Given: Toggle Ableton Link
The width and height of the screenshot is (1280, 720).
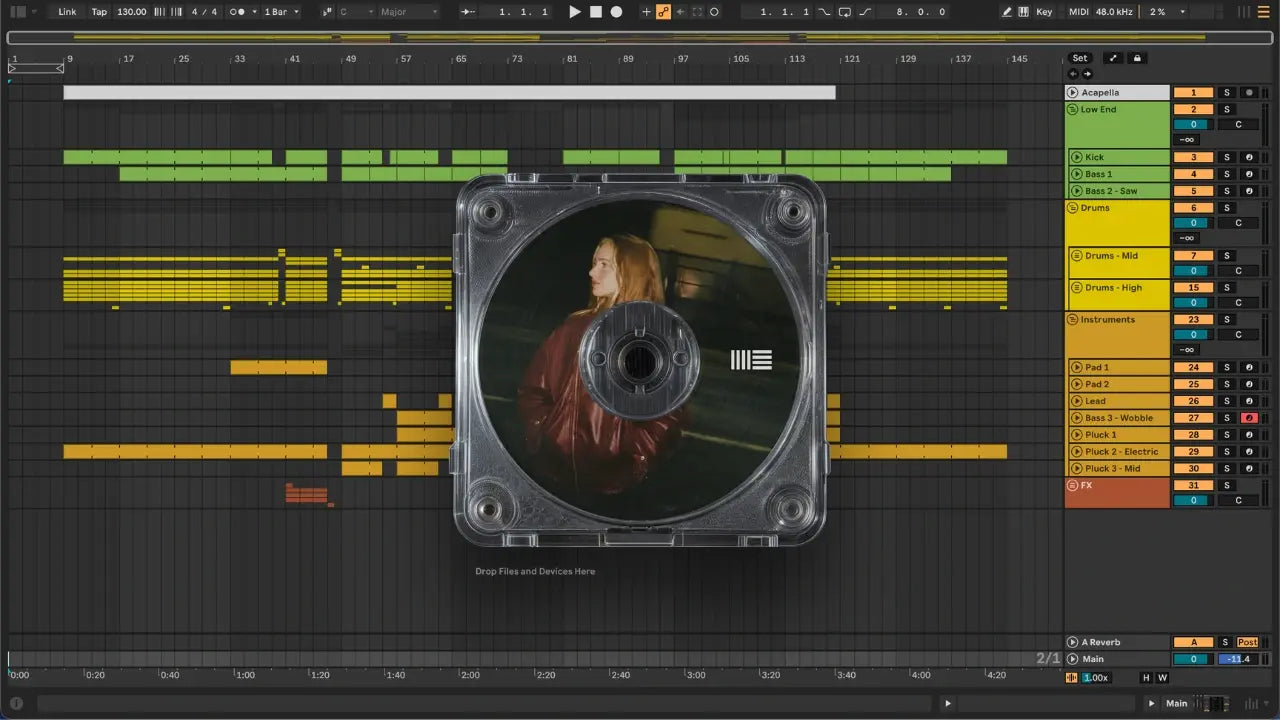Looking at the screenshot, I should (67, 12).
